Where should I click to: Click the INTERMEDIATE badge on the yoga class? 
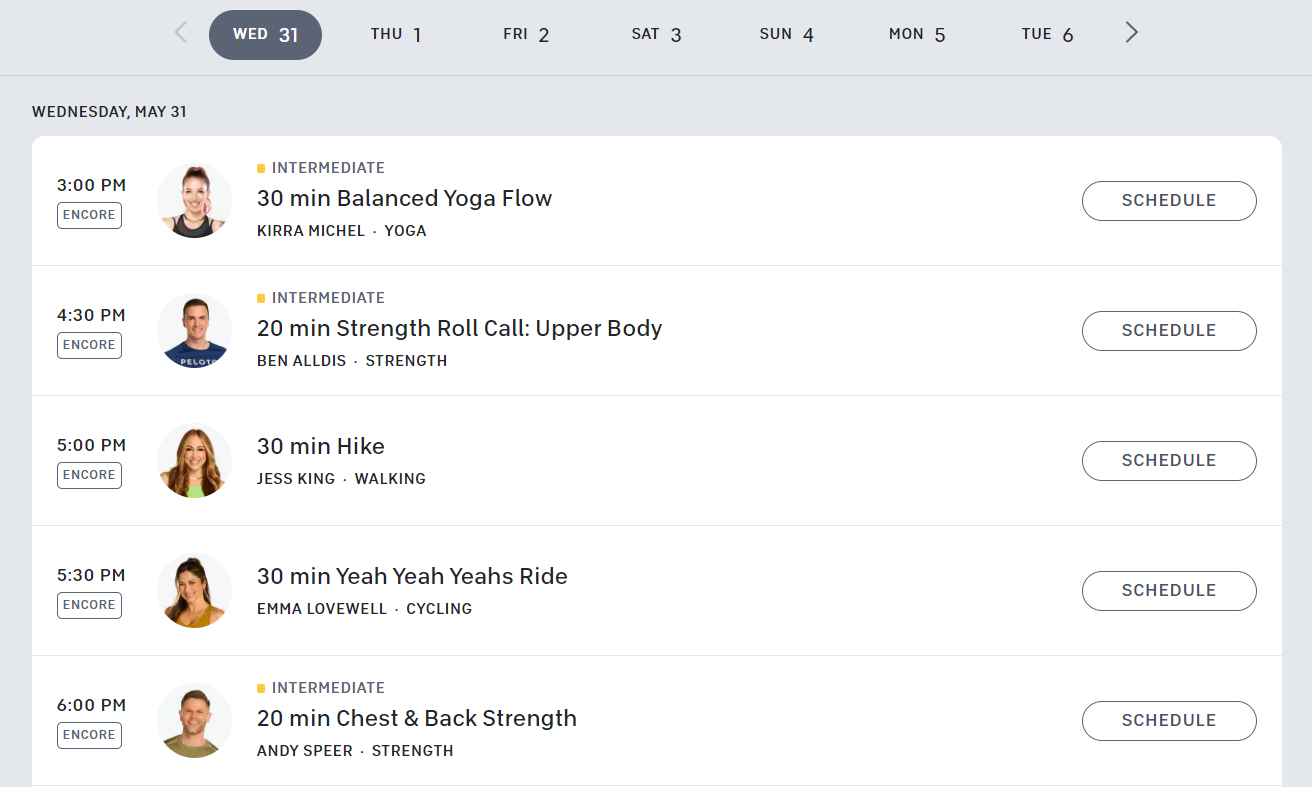click(322, 167)
